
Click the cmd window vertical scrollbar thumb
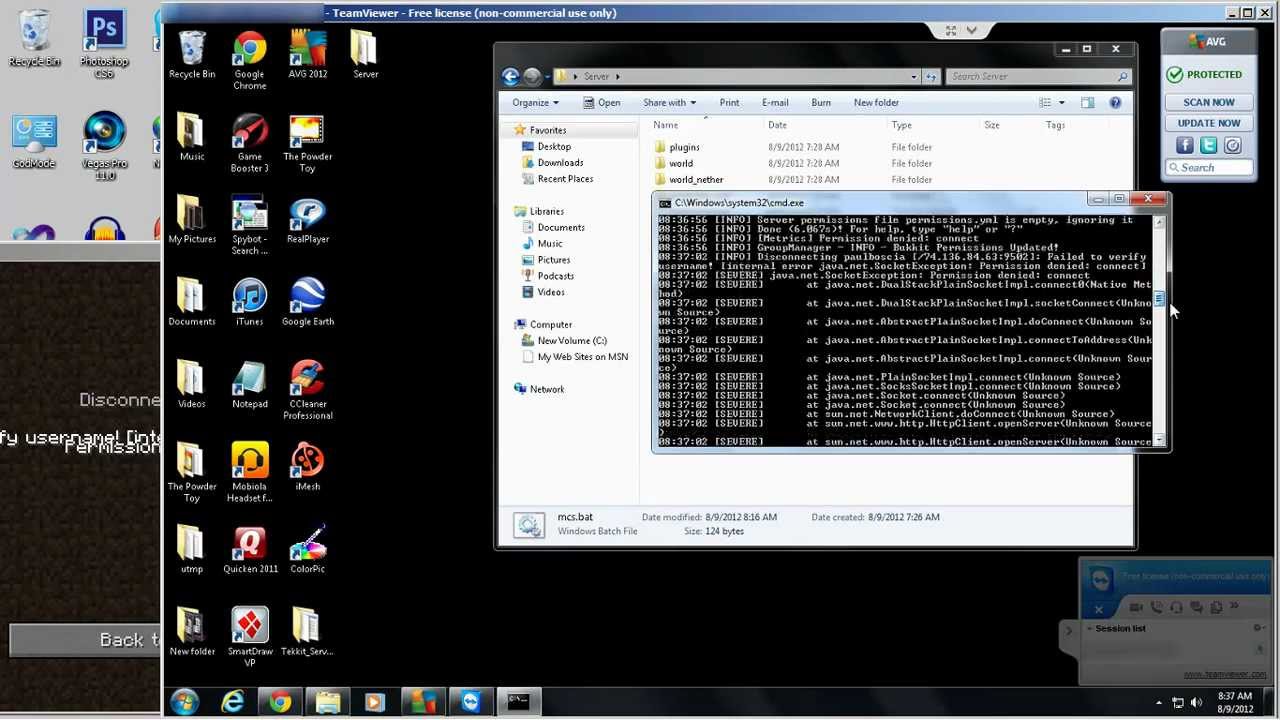1160,299
